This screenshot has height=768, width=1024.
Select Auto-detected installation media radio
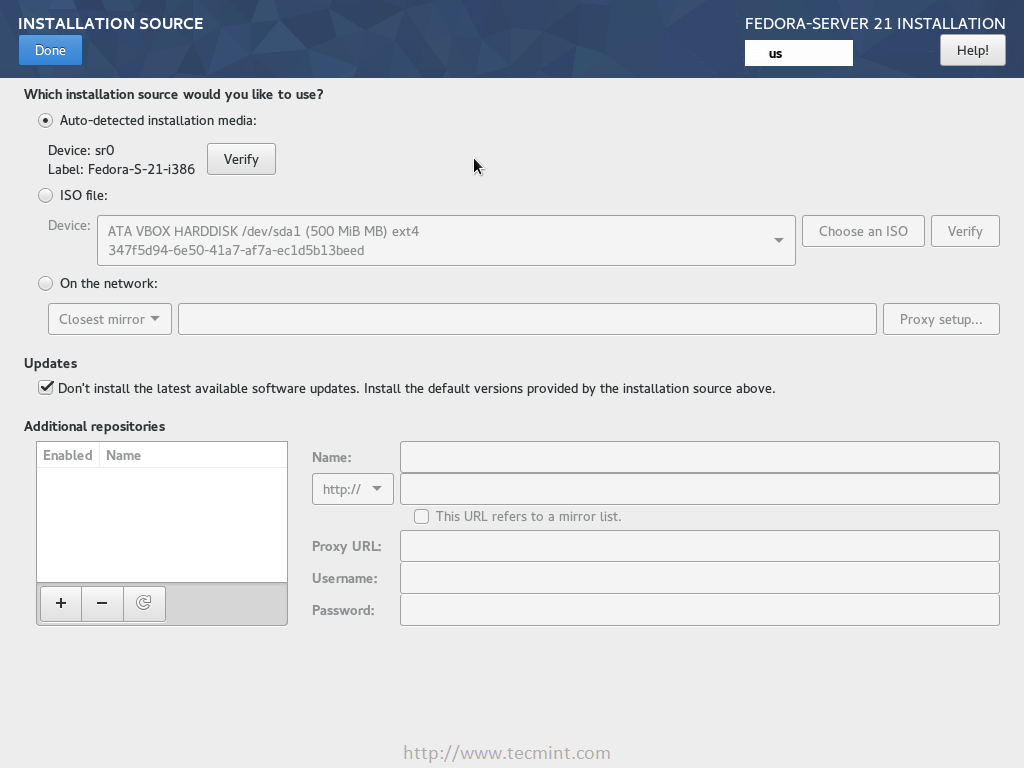[x=45, y=121]
